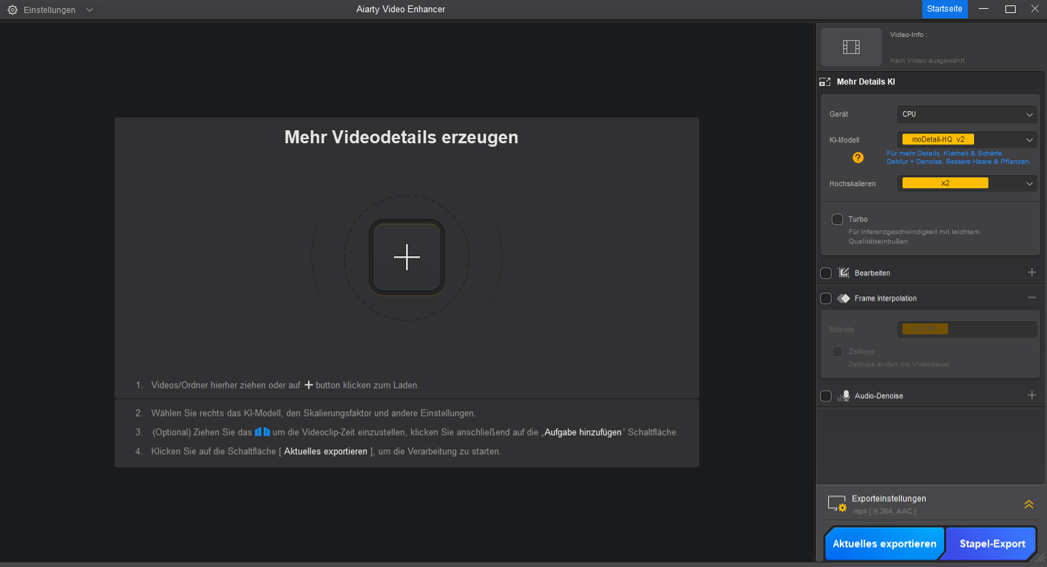
Task: Click the Mehr Details KI panel icon
Action: (825, 82)
